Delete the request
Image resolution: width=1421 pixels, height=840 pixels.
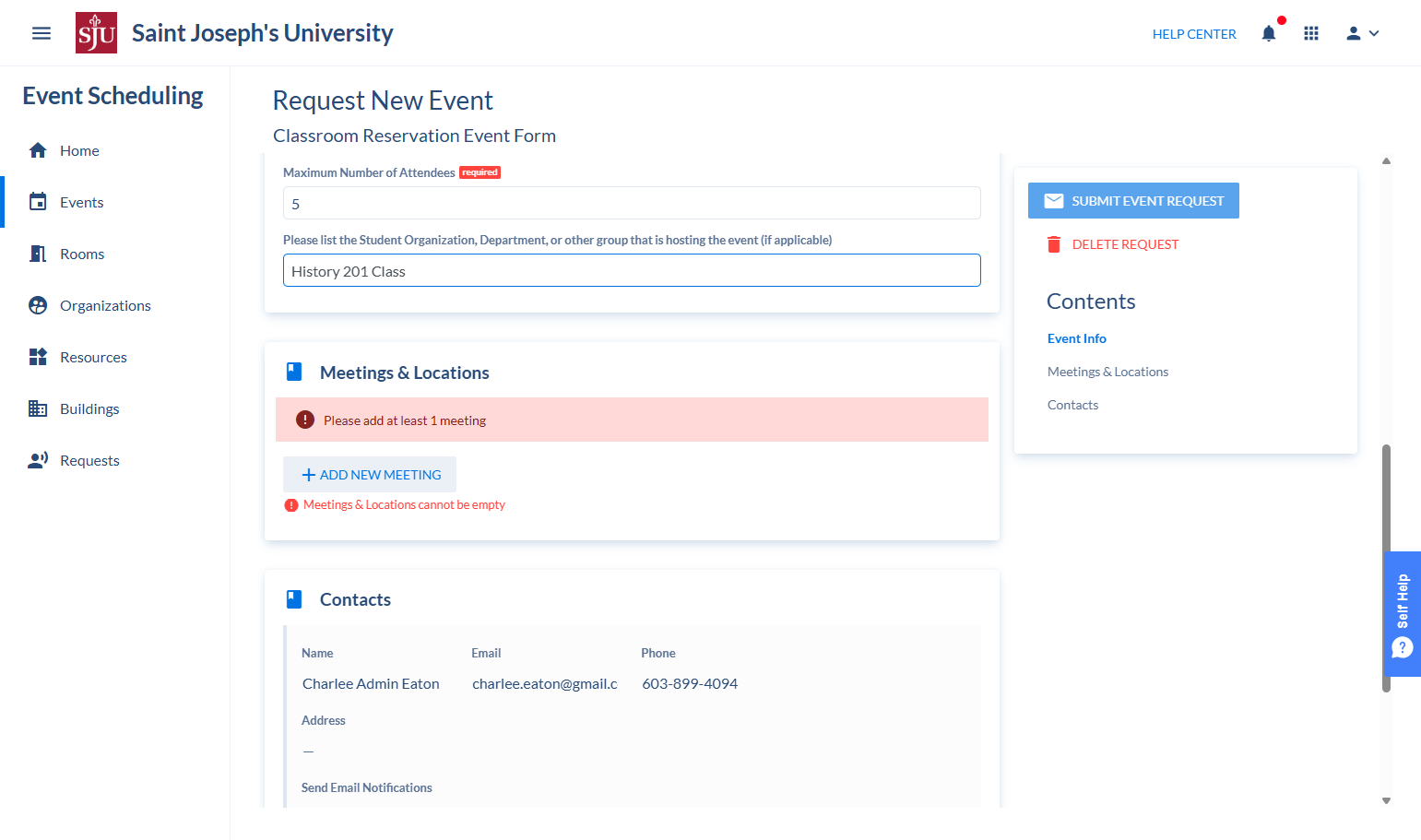tap(1112, 244)
